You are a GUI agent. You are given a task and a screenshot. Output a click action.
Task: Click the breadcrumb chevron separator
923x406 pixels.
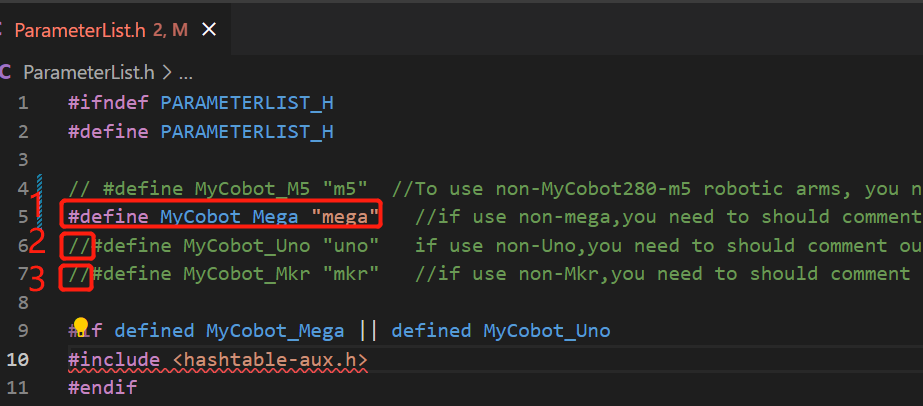pos(166,72)
